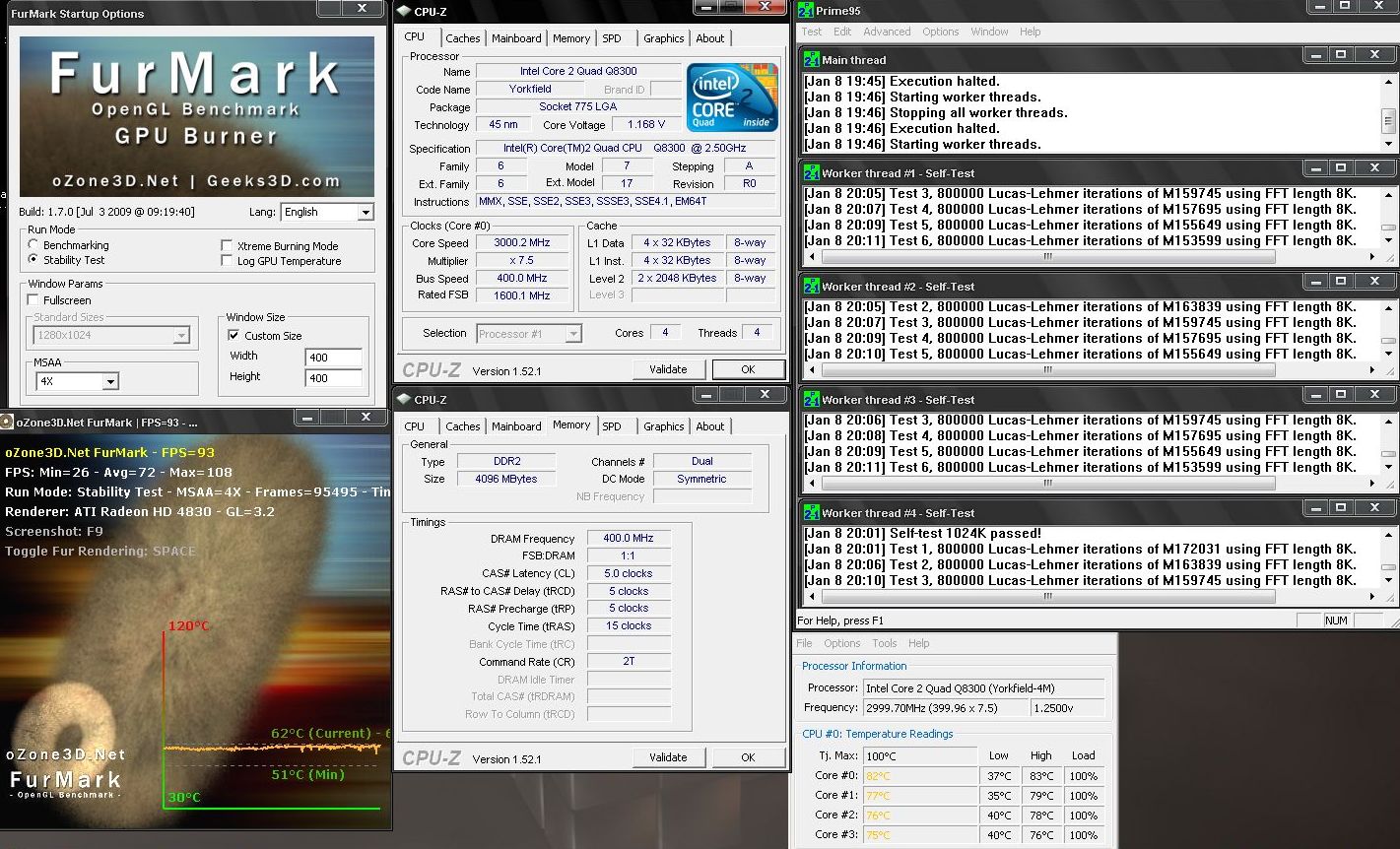Click the Worker thread #4 window icon
Screen dimensions: 1400x849
coord(812,512)
